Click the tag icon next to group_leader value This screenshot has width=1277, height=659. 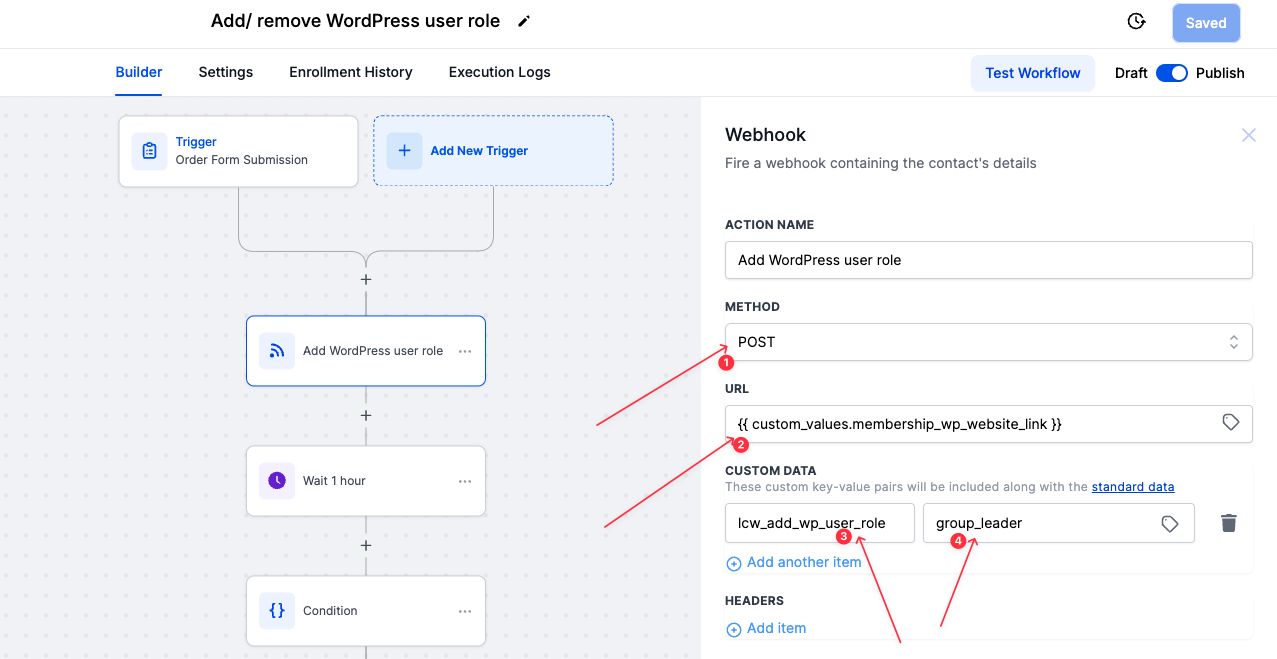click(x=1169, y=522)
